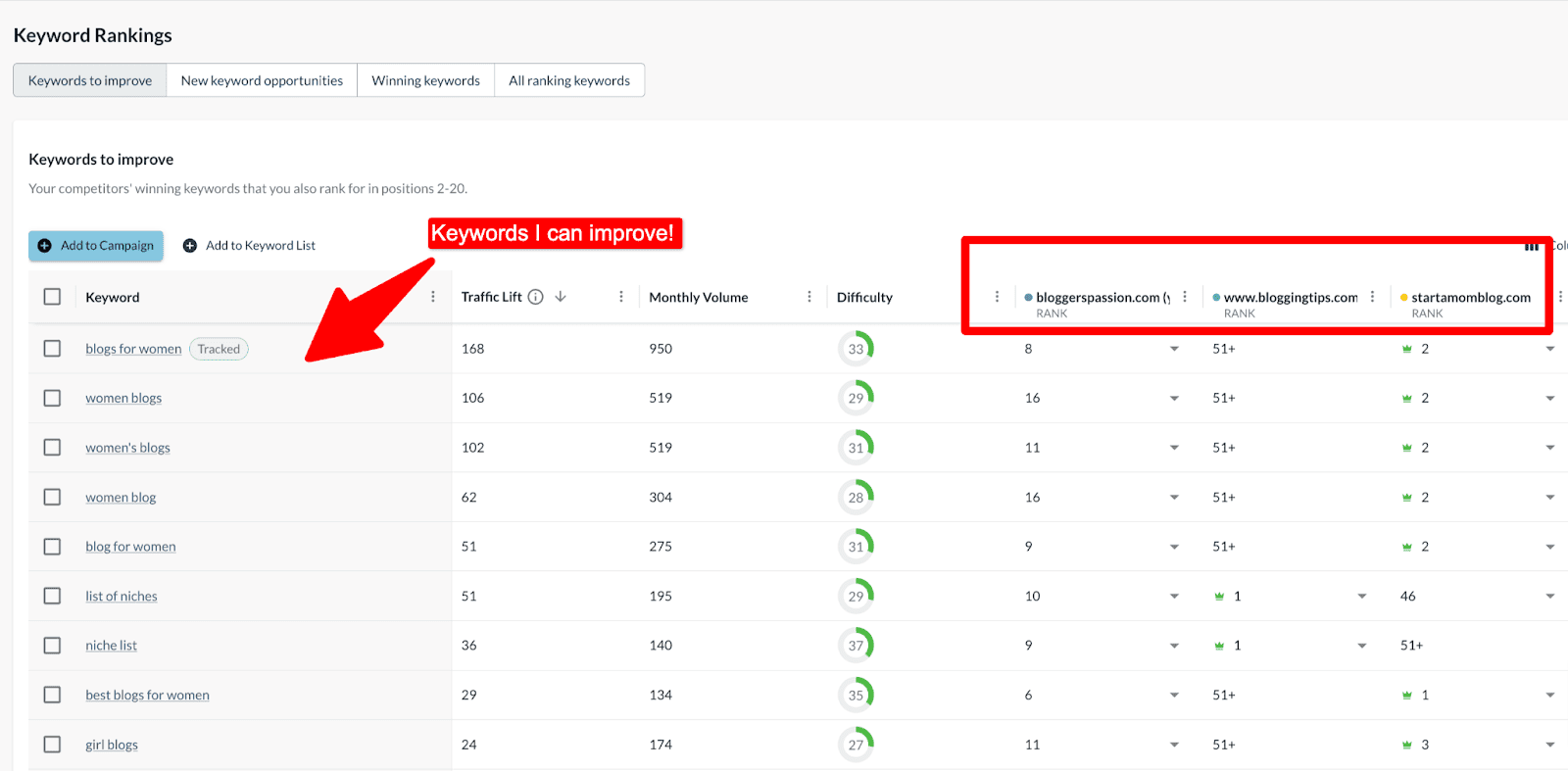The image size is (1568, 771).
Task: Open the Traffic Lift column options menu
Action: coord(621,297)
